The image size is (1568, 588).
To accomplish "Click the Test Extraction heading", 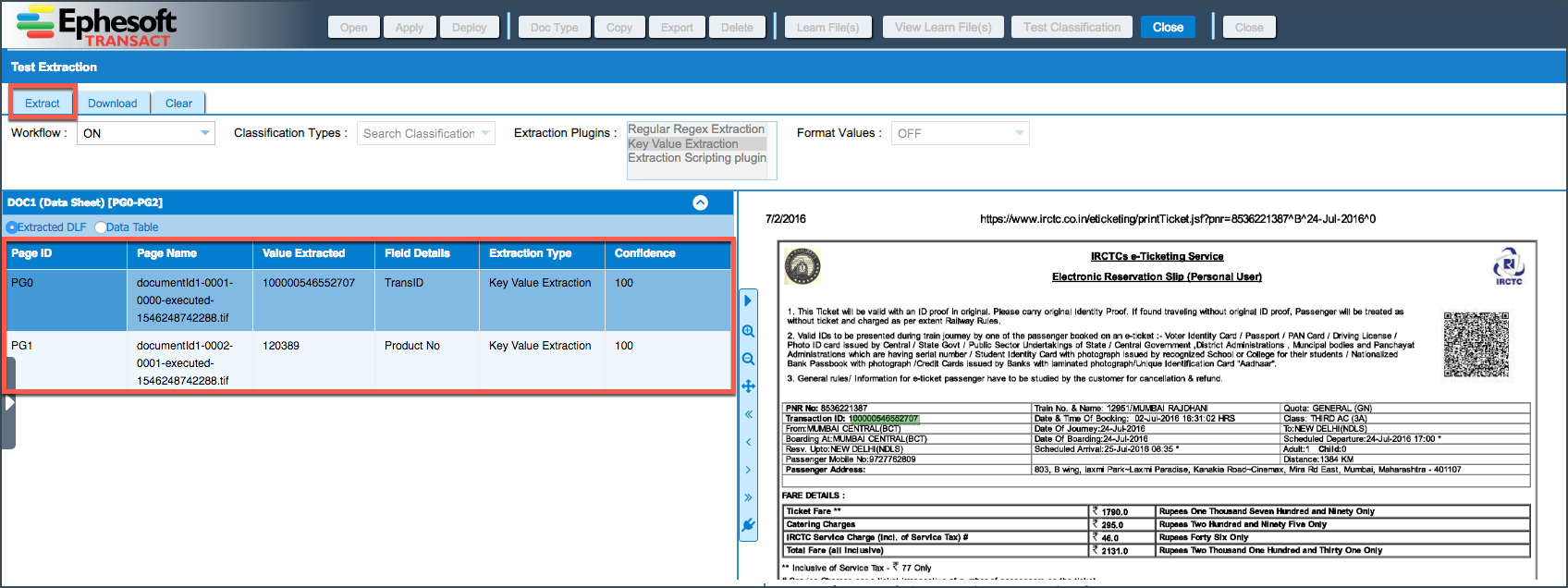I will point(54,67).
